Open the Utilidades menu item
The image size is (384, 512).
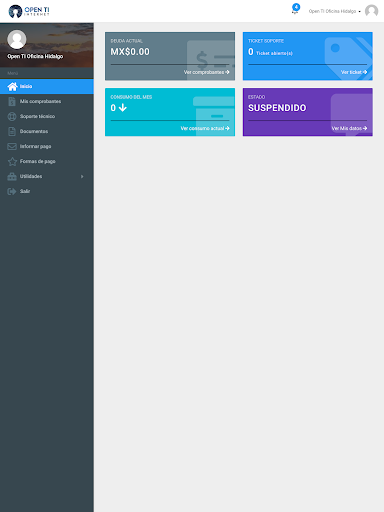(x=47, y=176)
